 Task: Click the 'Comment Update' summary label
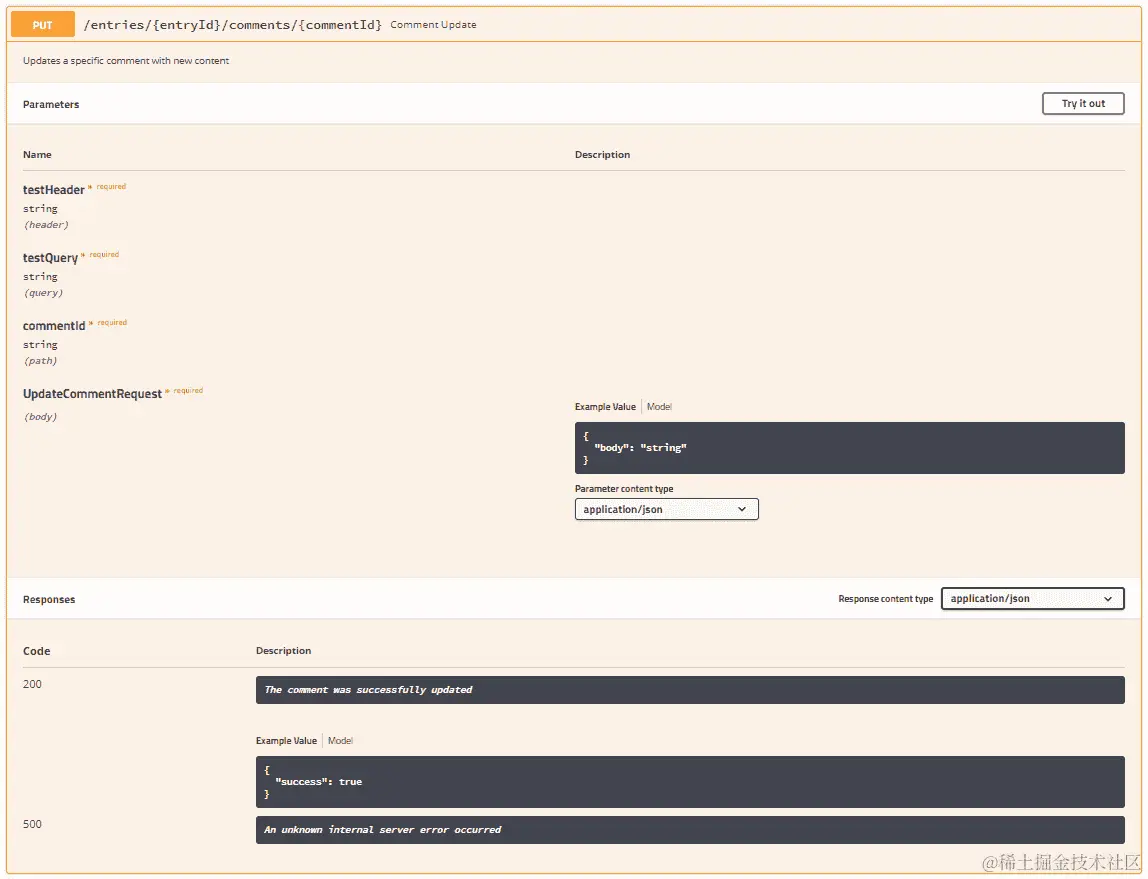click(433, 24)
